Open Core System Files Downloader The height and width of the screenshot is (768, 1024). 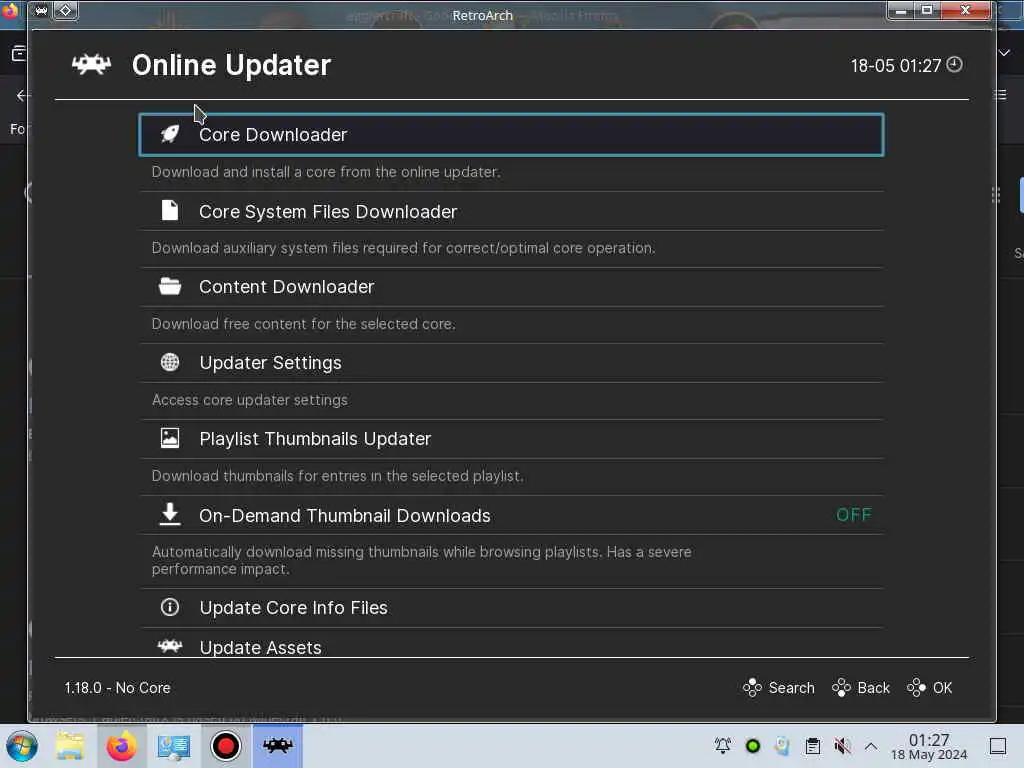511,211
